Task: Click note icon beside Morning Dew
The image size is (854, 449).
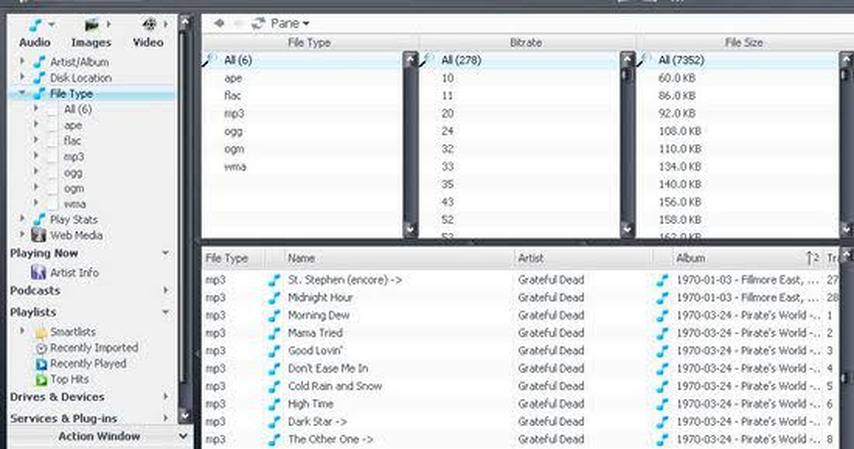Action: (x=274, y=315)
